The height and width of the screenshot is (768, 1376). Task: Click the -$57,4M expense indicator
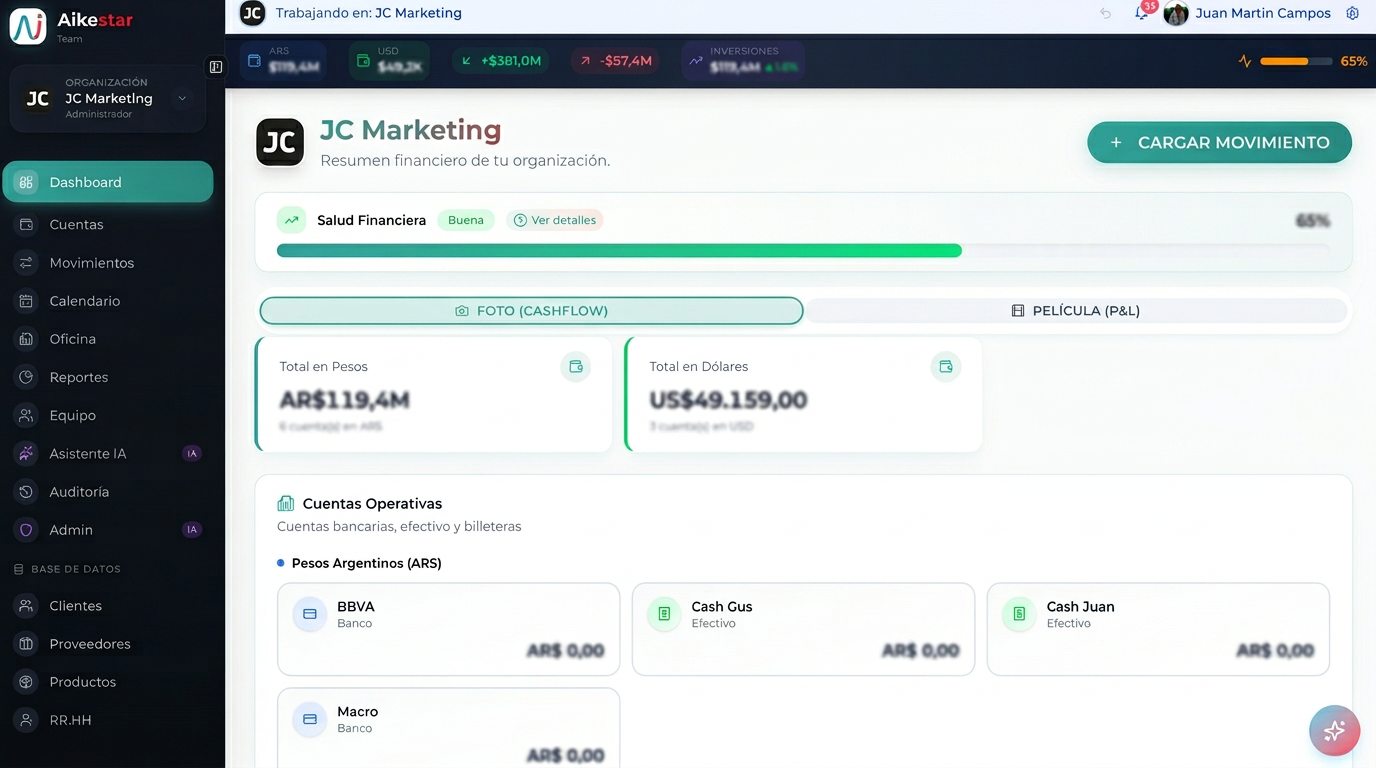pyautogui.click(x=616, y=61)
